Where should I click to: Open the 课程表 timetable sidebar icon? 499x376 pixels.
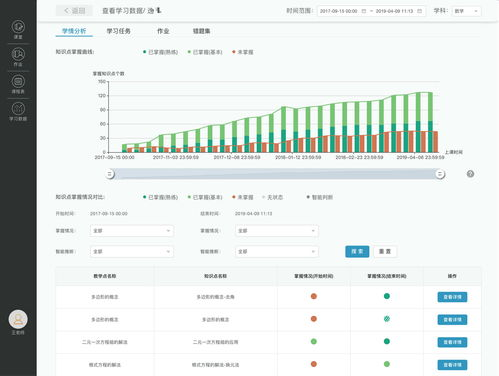click(x=18, y=84)
